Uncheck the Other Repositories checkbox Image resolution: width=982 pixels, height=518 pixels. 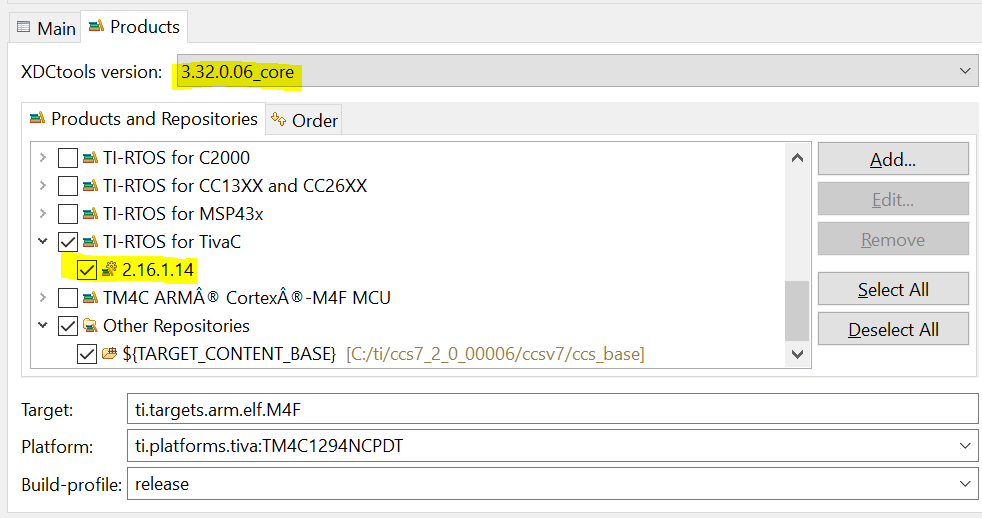pyautogui.click(x=68, y=326)
